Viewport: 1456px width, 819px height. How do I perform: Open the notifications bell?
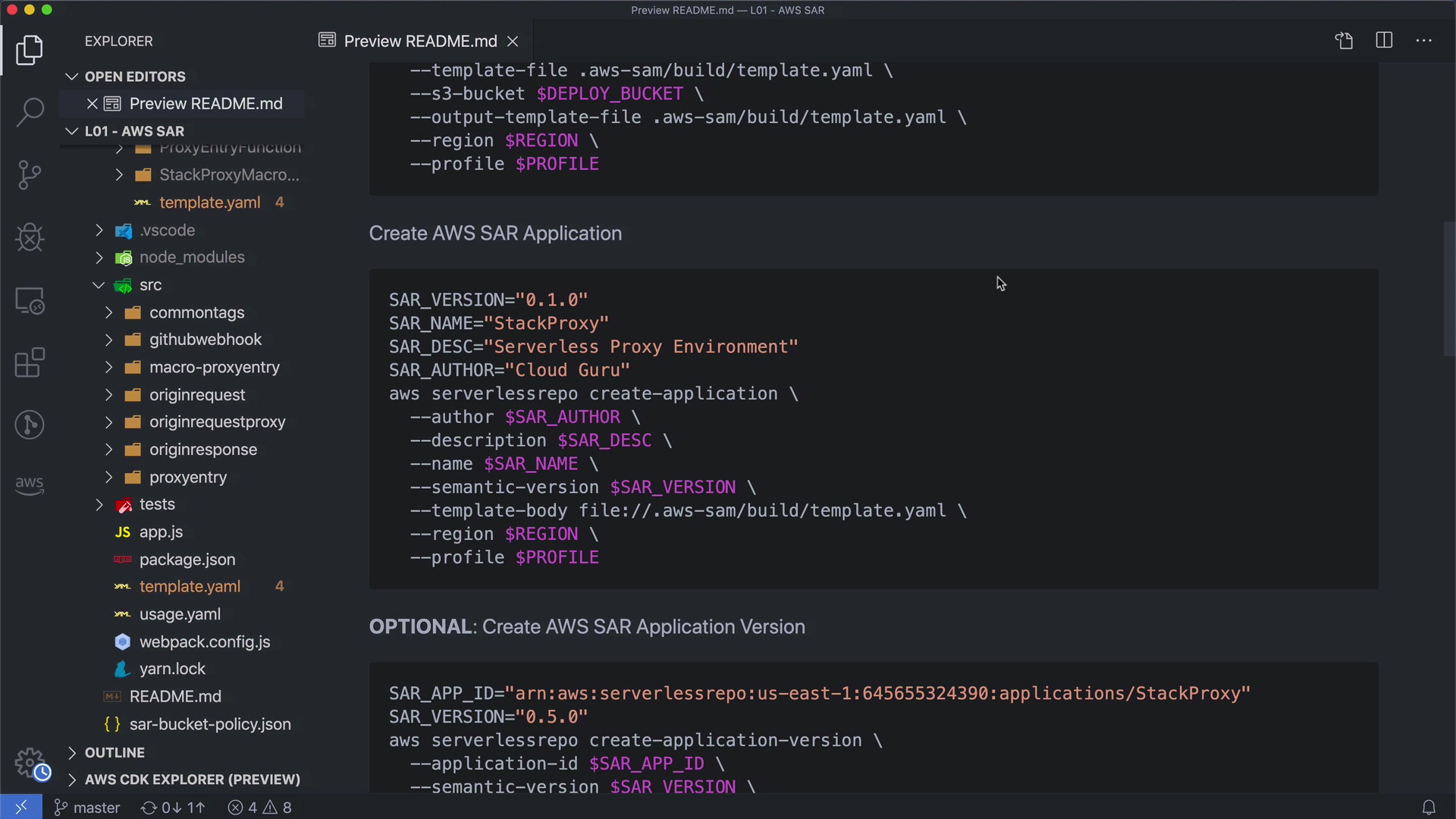click(1429, 808)
